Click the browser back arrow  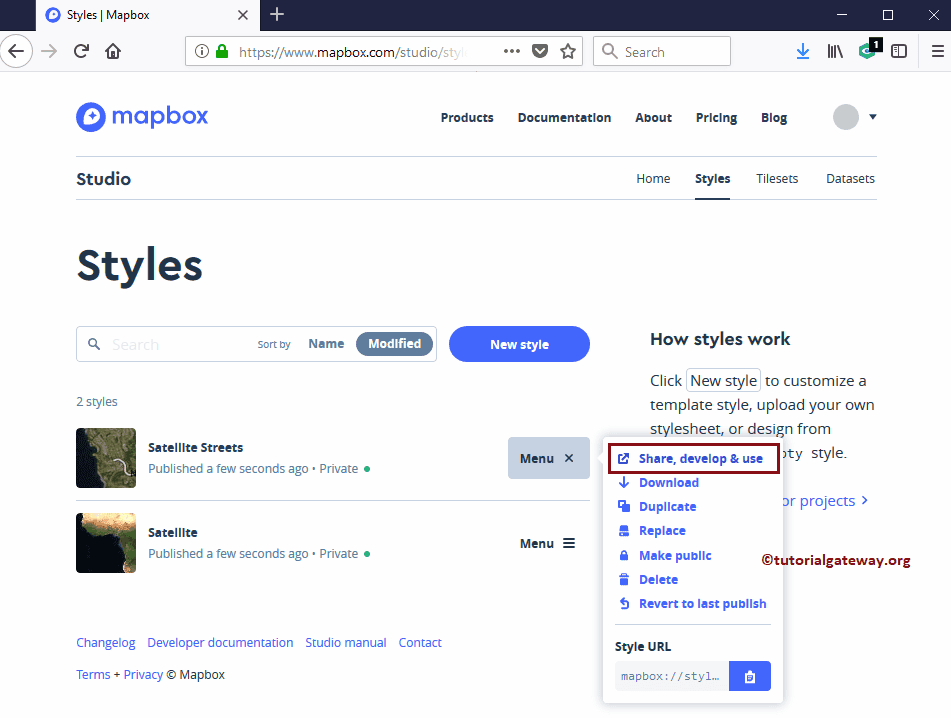pyautogui.click(x=16, y=52)
